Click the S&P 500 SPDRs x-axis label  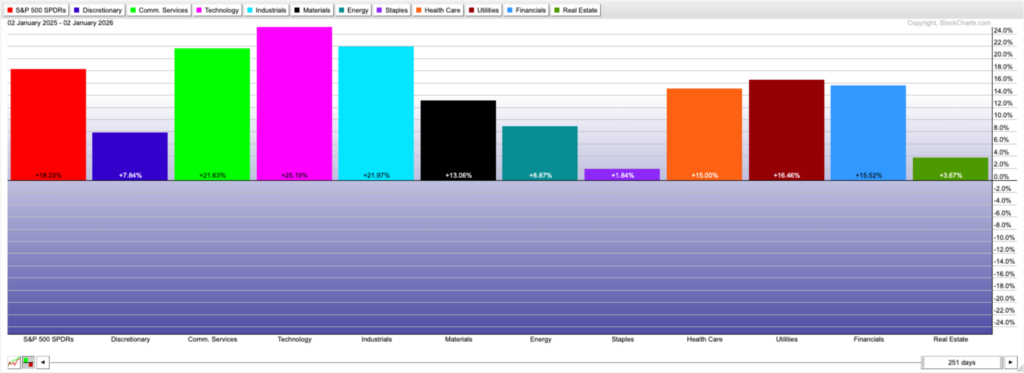point(48,340)
